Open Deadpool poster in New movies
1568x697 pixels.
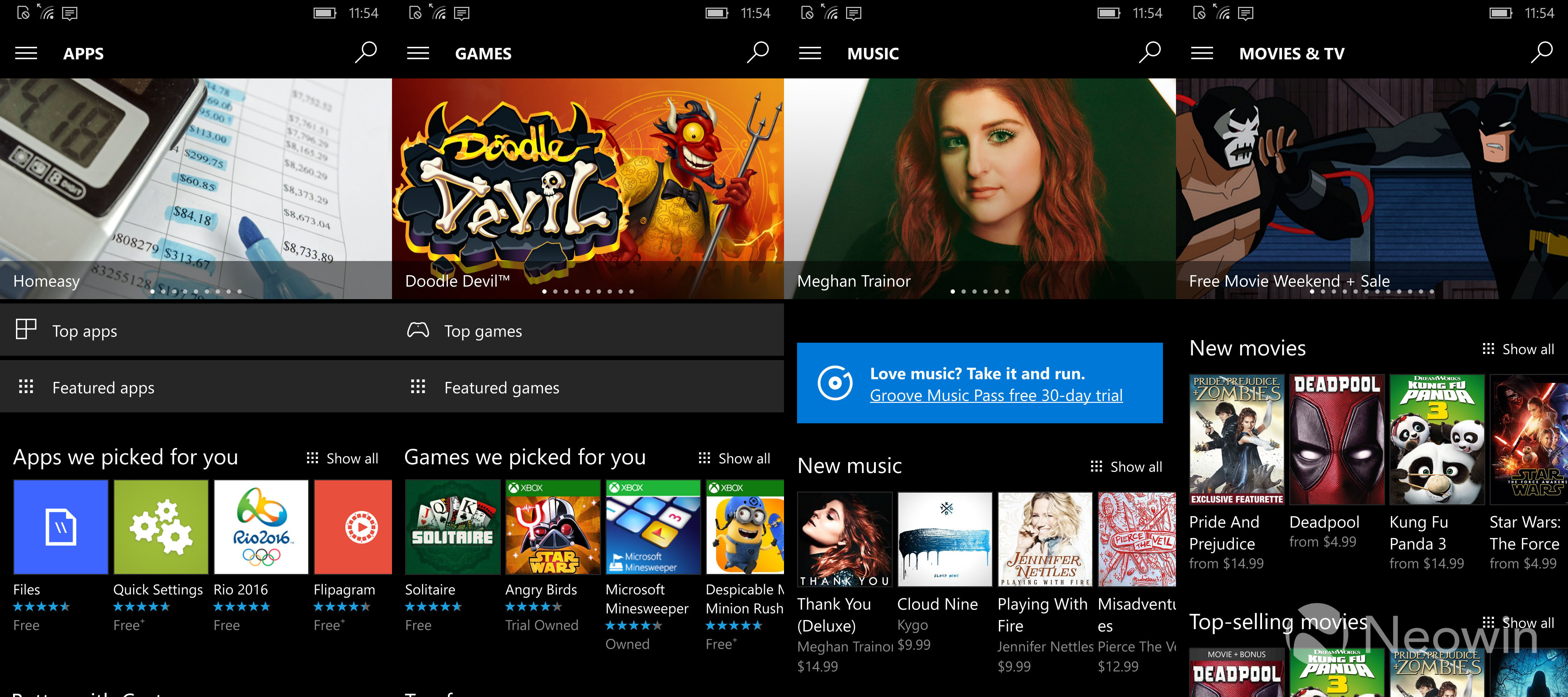pyautogui.click(x=1337, y=440)
